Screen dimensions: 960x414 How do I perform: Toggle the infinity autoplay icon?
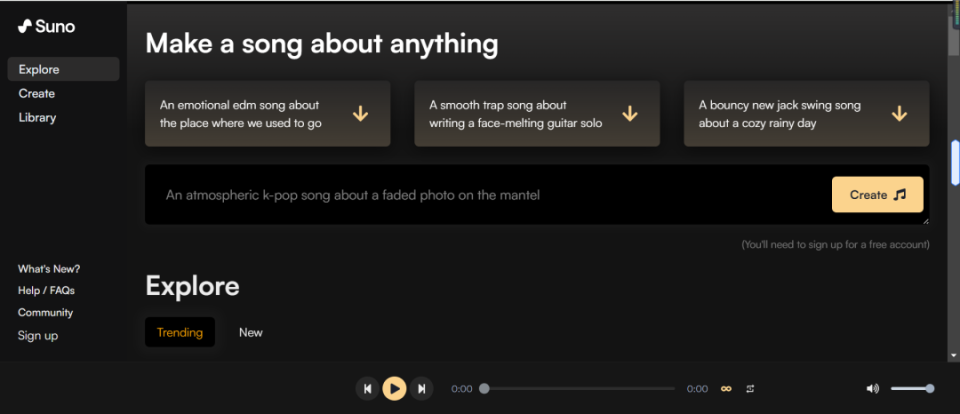(x=727, y=388)
